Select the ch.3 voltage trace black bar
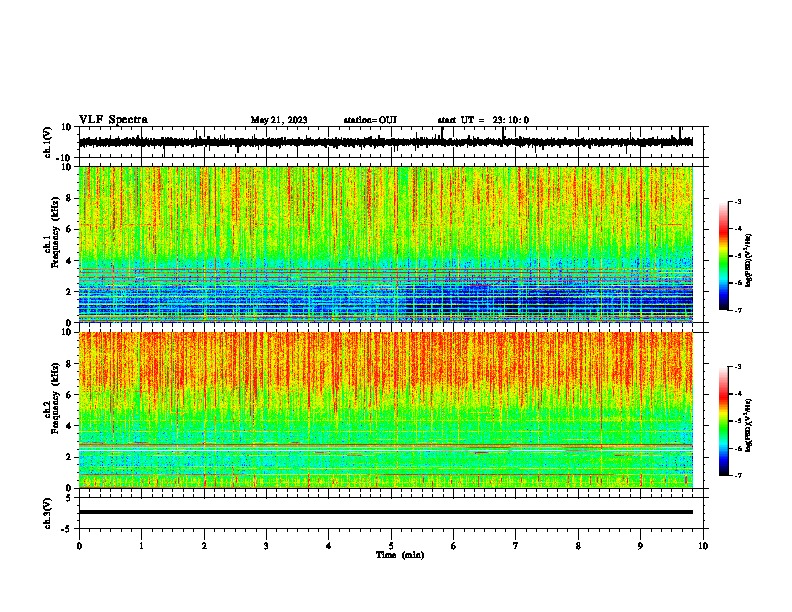This screenshot has width=792, height=612. pos(386,512)
